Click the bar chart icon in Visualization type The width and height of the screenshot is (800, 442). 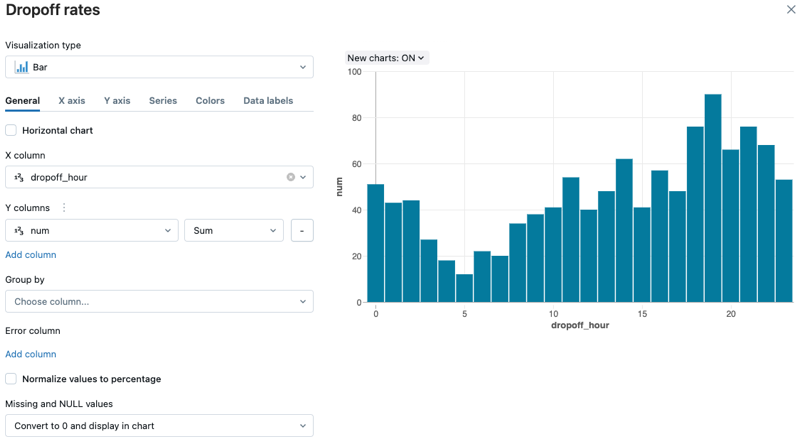[x=22, y=67]
